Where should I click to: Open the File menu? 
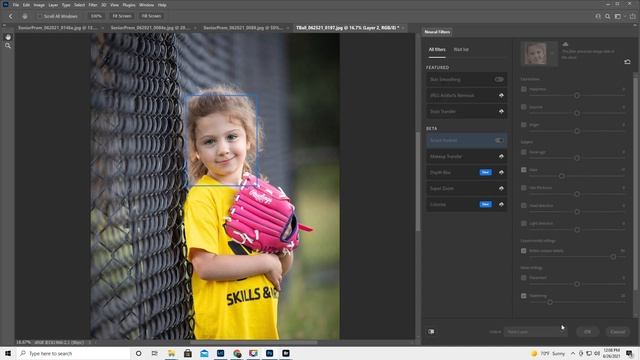pos(16,5)
